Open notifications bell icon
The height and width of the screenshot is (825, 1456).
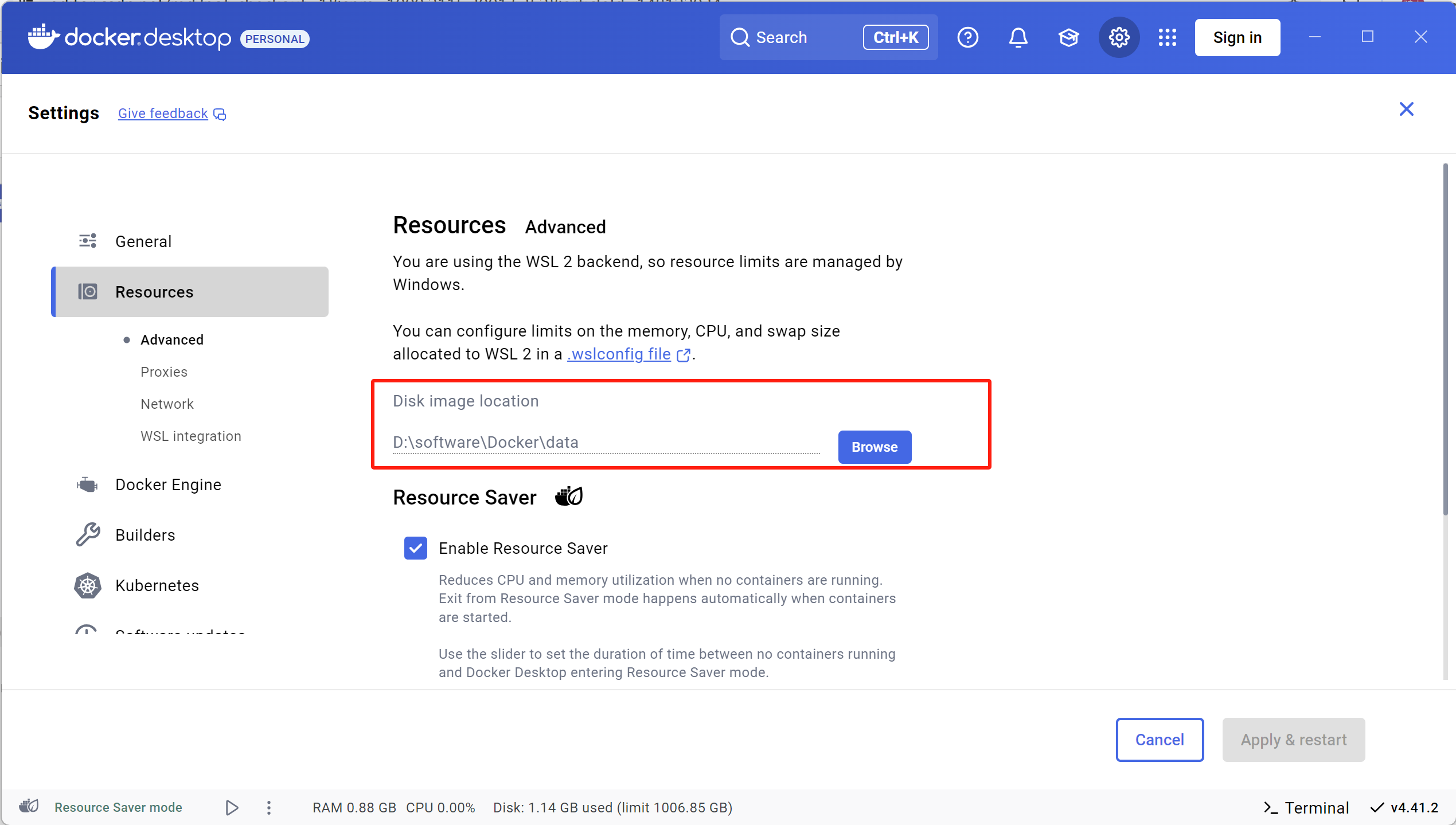[x=1018, y=38]
